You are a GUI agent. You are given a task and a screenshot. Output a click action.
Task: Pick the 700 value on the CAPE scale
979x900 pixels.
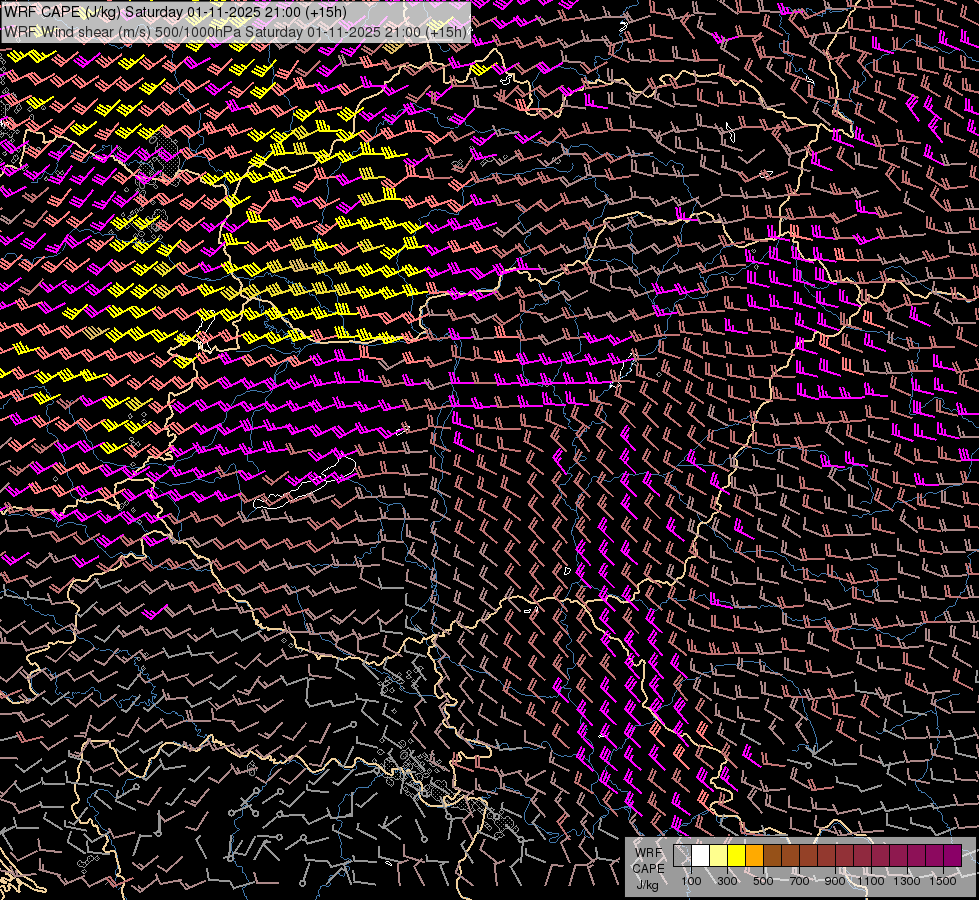coord(799,881)
